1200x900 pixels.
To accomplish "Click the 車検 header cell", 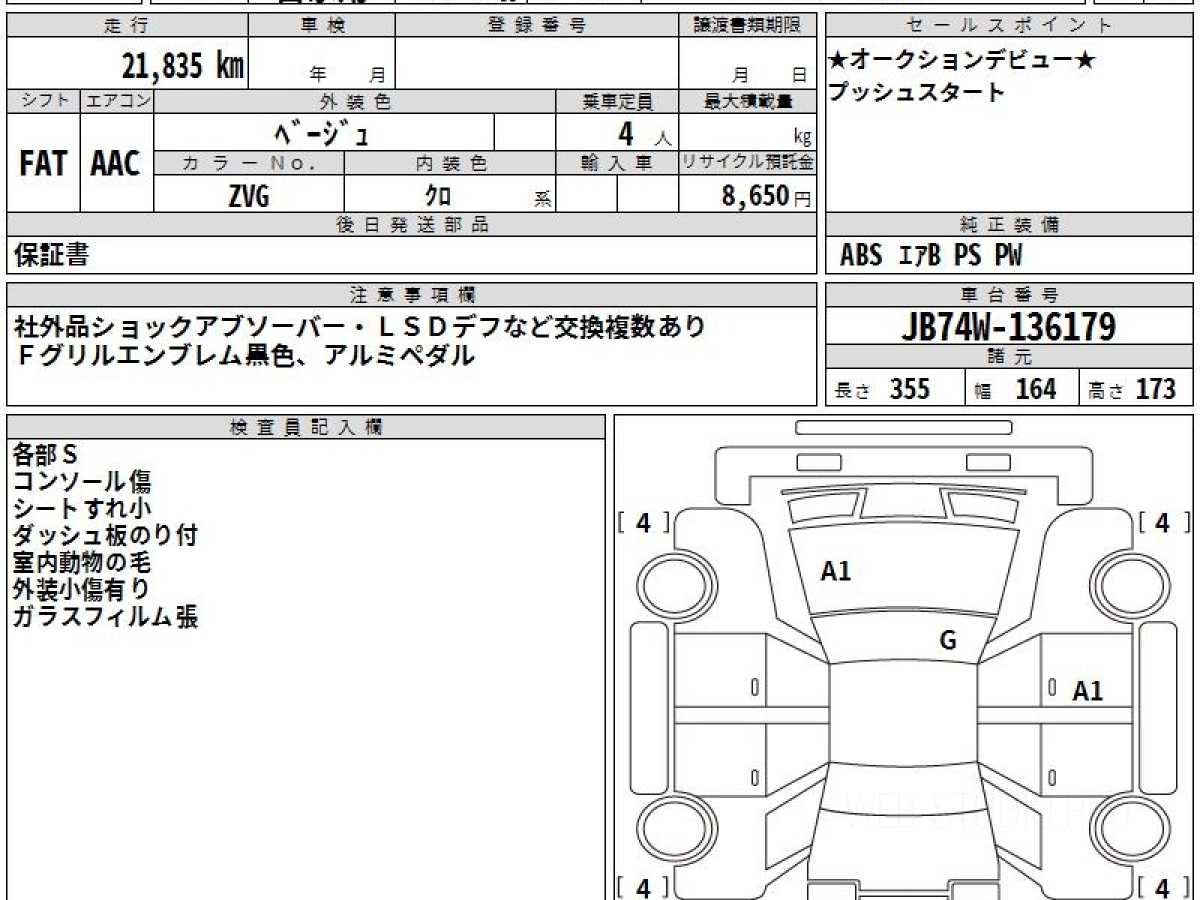I will click(322, 26).
